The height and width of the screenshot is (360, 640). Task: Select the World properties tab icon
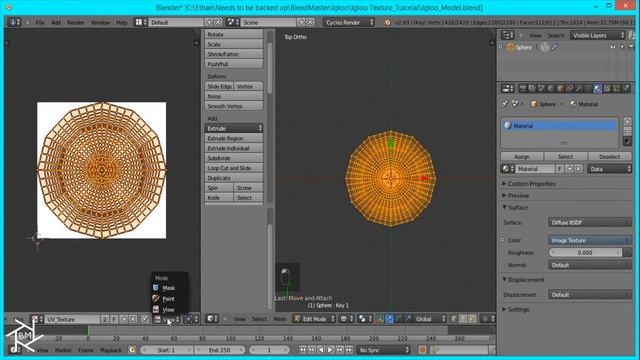point(551,88)
